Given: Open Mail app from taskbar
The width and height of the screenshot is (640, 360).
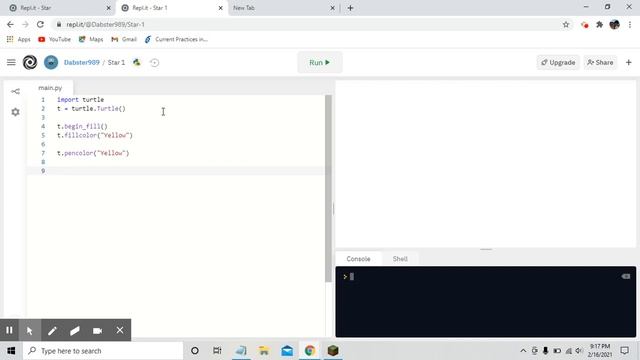Looking at the screenshot, I should tap(287, 351).
